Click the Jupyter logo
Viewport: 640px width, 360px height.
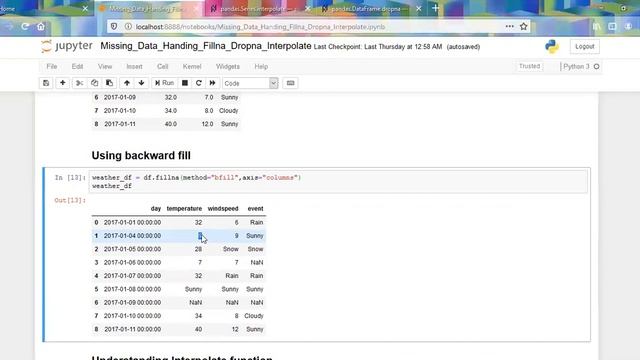click(67, 46)
